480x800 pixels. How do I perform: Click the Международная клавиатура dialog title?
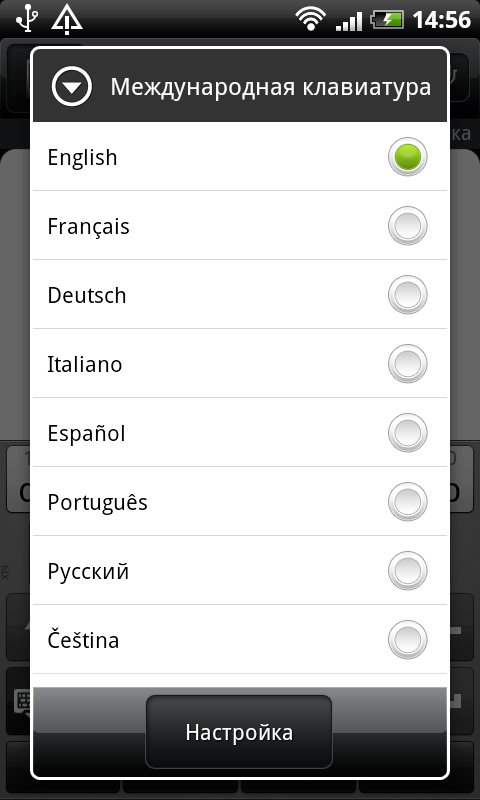[271, 87]
